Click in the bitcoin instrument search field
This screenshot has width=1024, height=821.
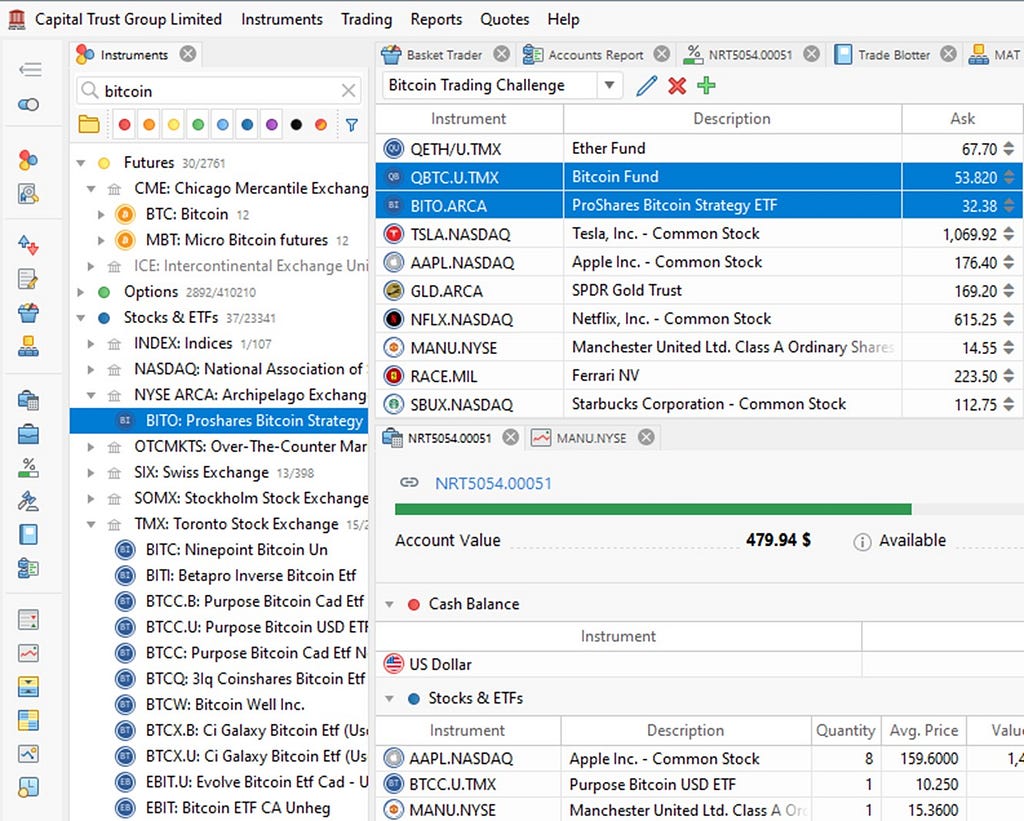point(219,91)
